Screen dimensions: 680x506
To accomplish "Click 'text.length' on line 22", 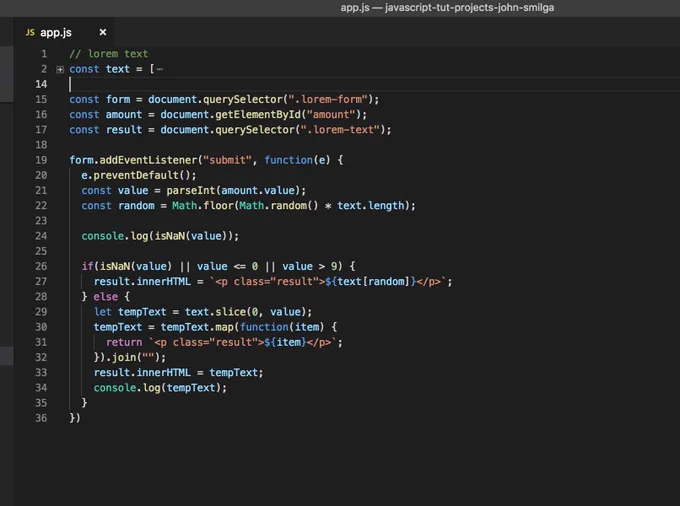I will click(x=371, y=206).
